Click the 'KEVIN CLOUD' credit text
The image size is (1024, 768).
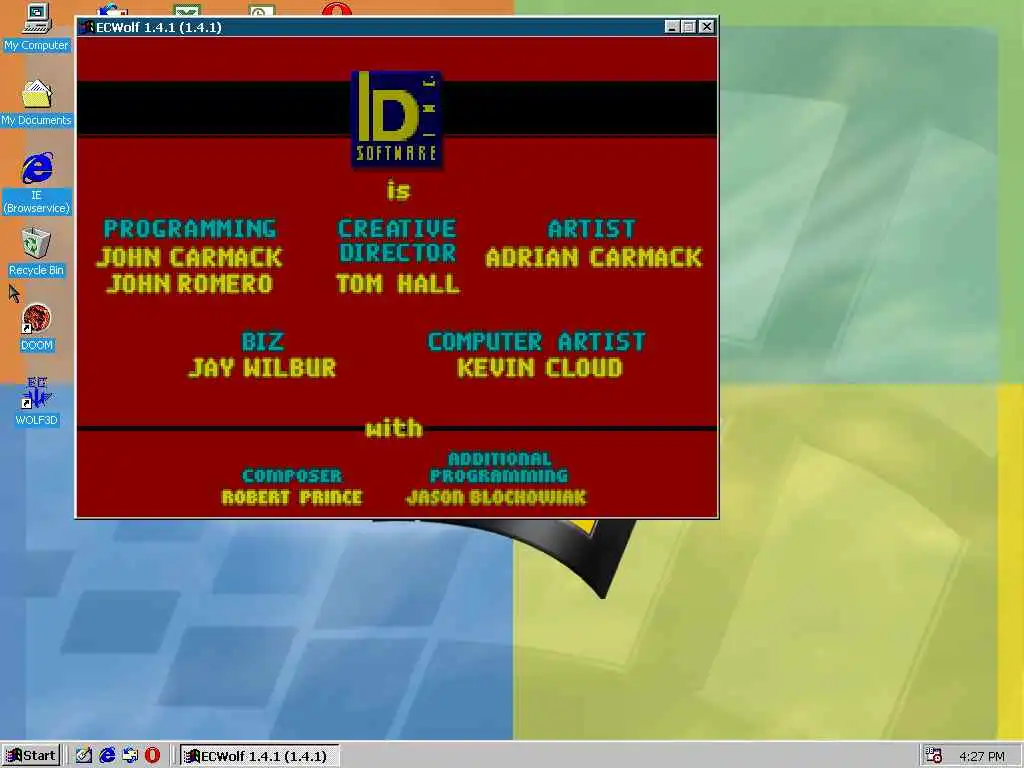[x=539, y=368]
